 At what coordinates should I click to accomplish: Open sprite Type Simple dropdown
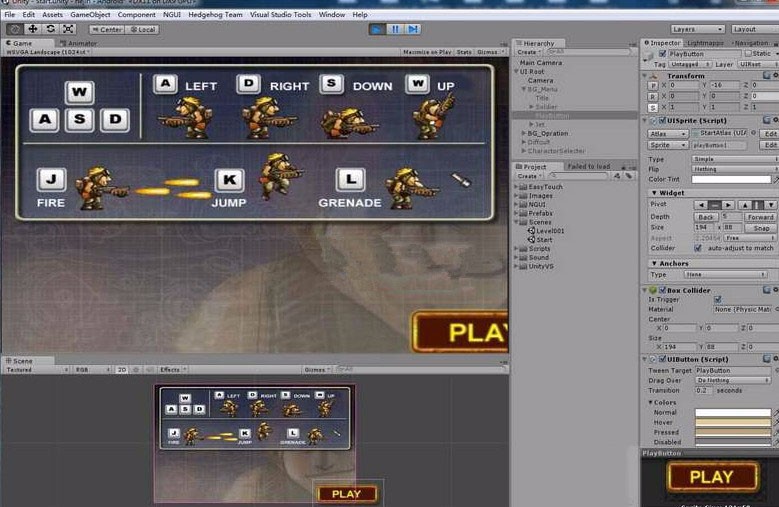(735, 159)
